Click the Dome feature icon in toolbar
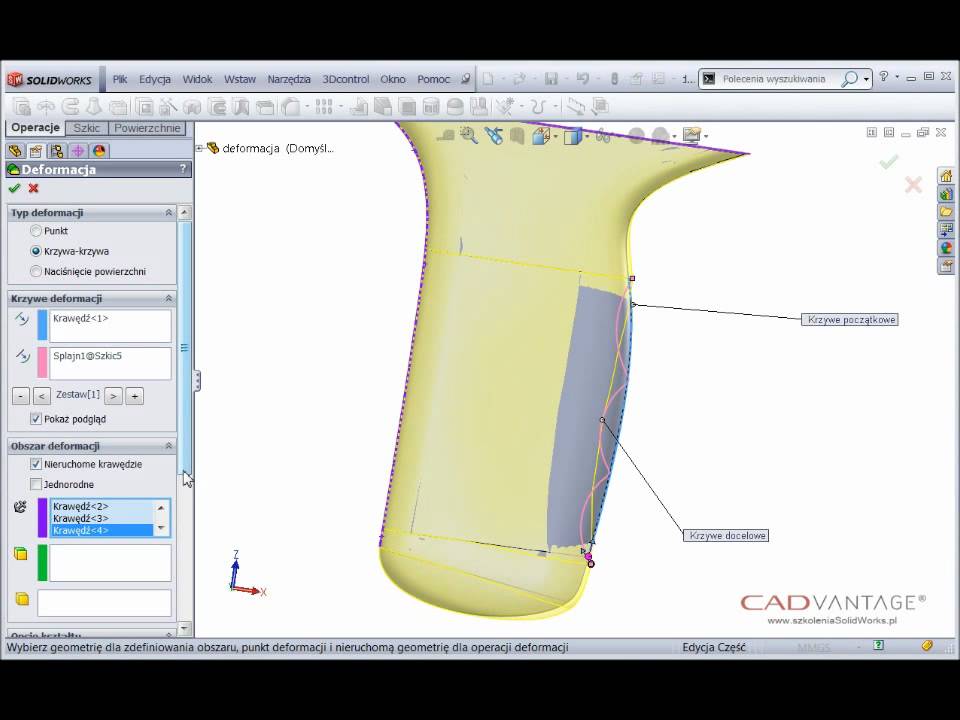 455,107
